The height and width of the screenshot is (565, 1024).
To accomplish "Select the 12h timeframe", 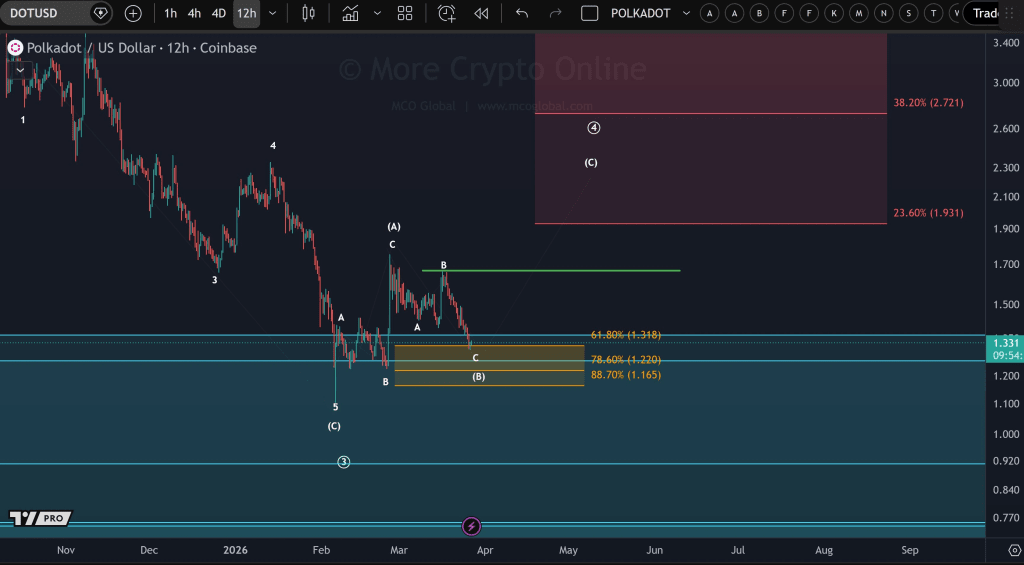I will point(246,13).
